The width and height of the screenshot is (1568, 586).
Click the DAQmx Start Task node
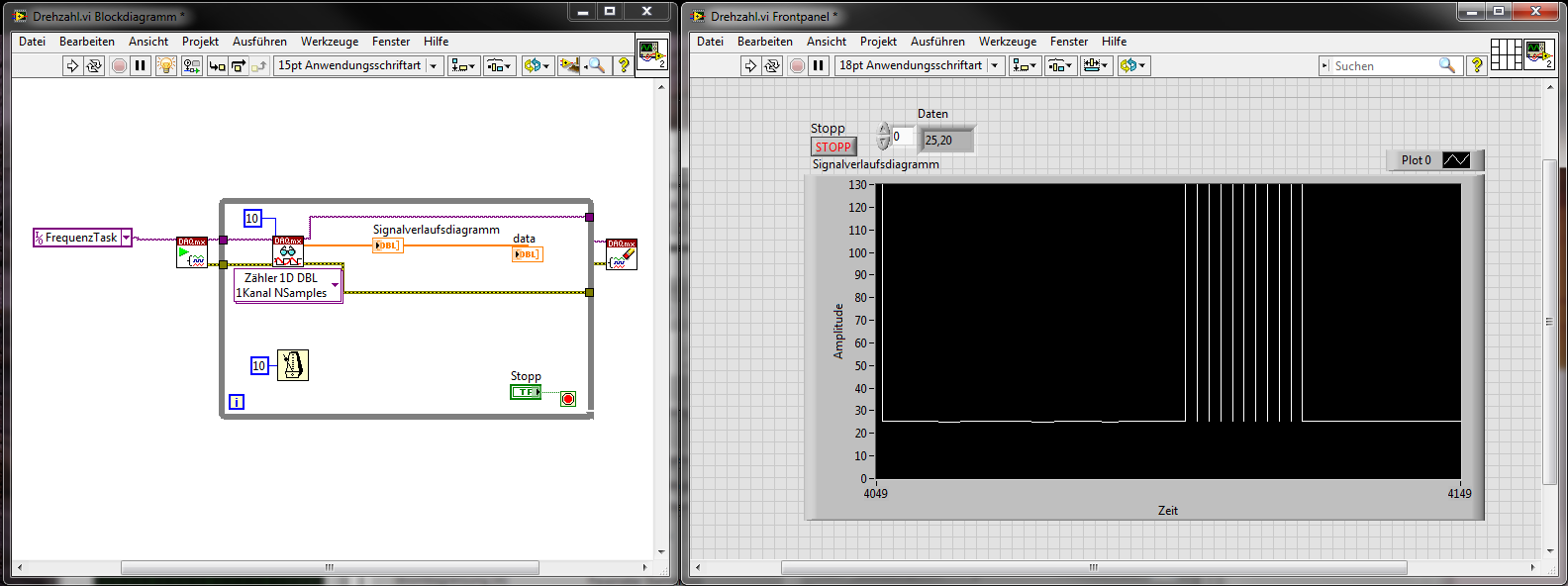pos(191,252)
